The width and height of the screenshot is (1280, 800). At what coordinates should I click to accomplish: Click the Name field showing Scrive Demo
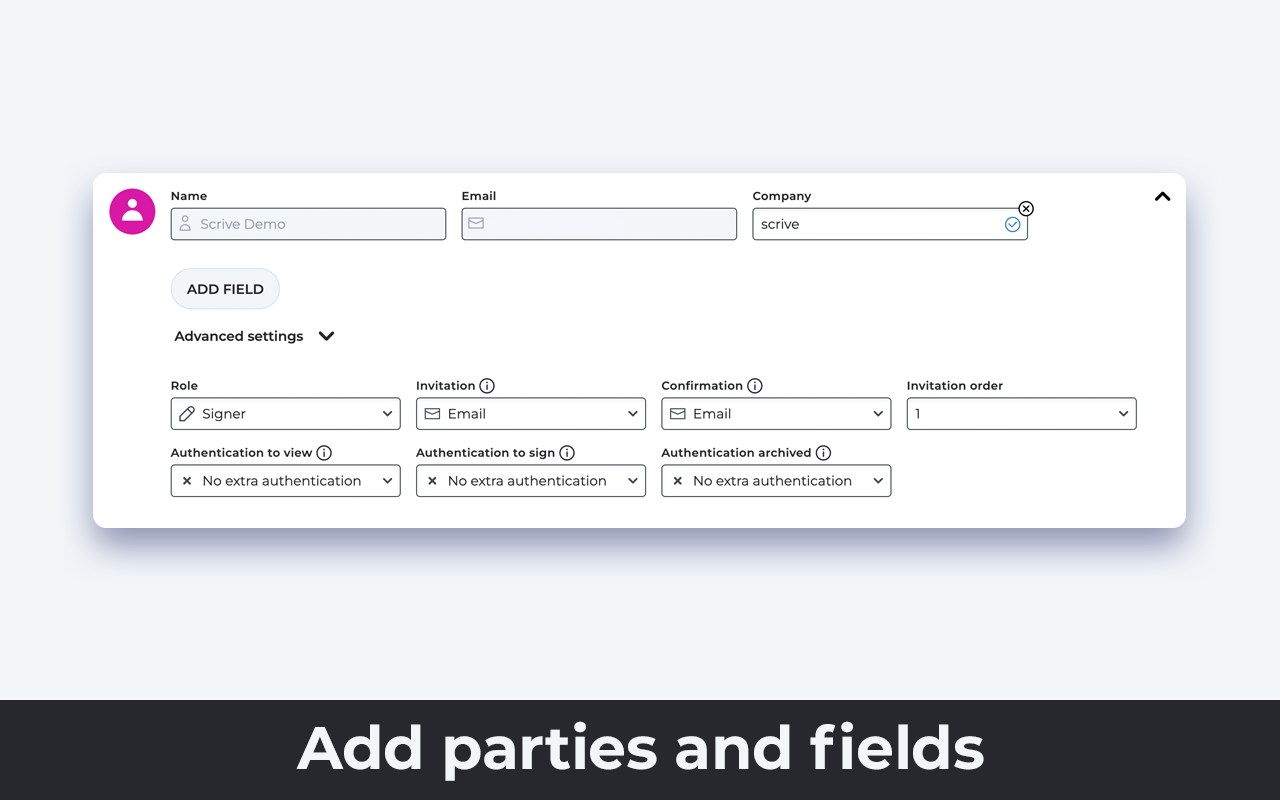pyautogui.click(x=308, y=225)
